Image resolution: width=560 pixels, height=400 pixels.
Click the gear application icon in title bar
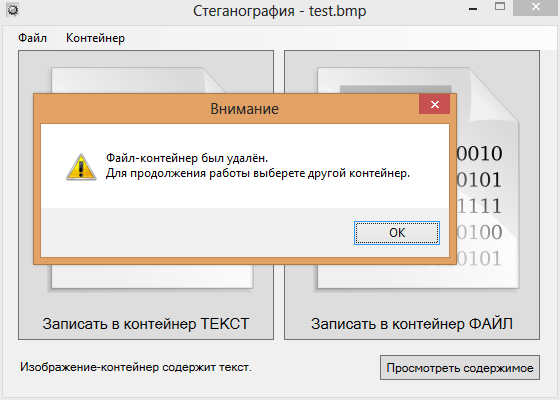[x=13, y=10]
